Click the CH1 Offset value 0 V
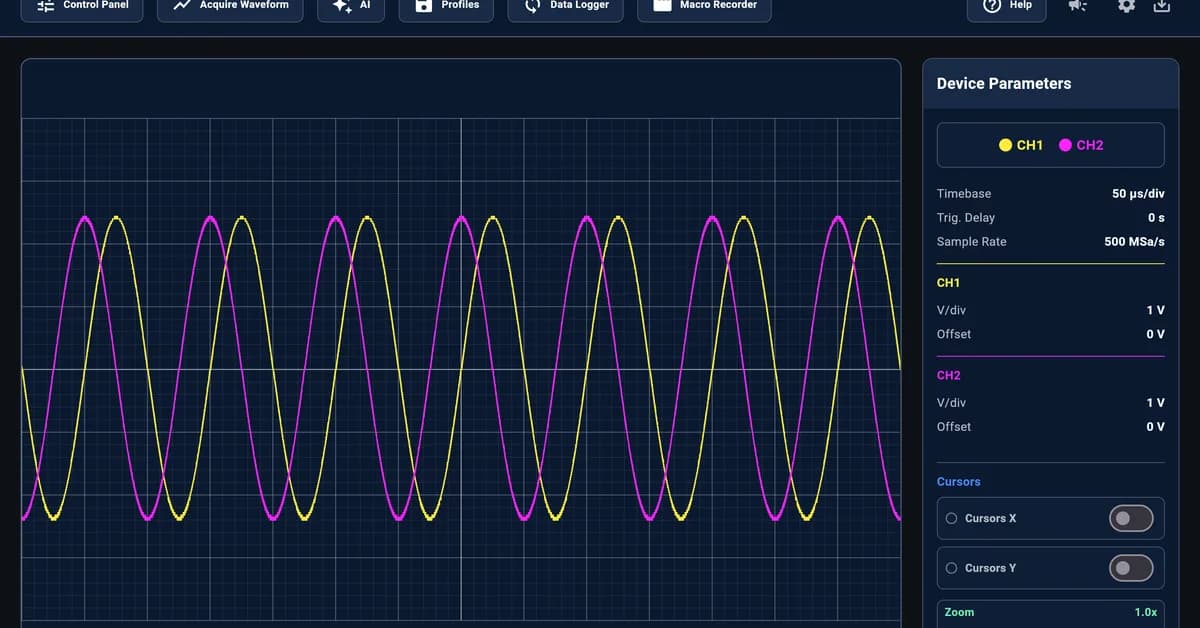The width and height of the screenshot is (1200, 628). click(x=1155, y=334)
